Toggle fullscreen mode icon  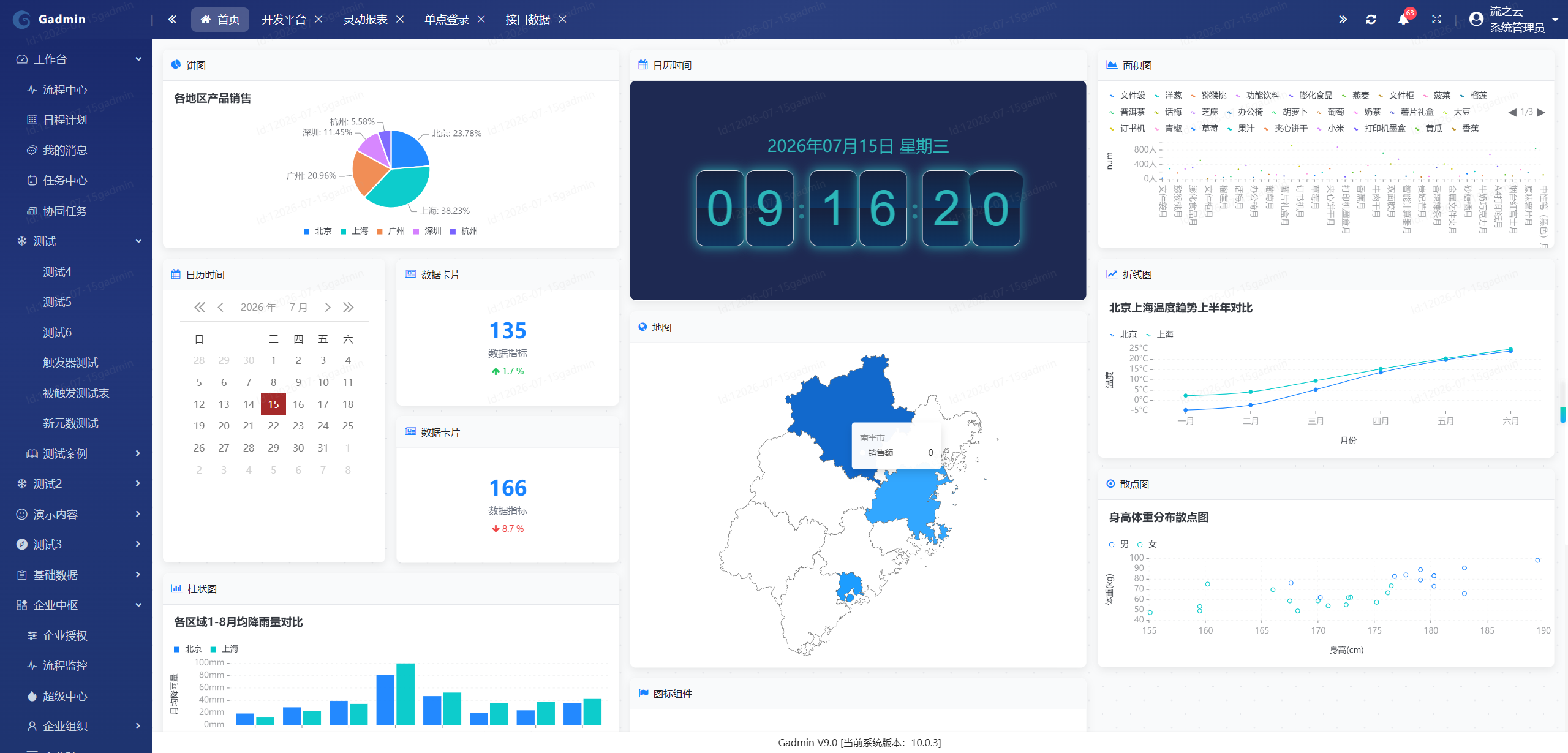(x=1436, y=20)
